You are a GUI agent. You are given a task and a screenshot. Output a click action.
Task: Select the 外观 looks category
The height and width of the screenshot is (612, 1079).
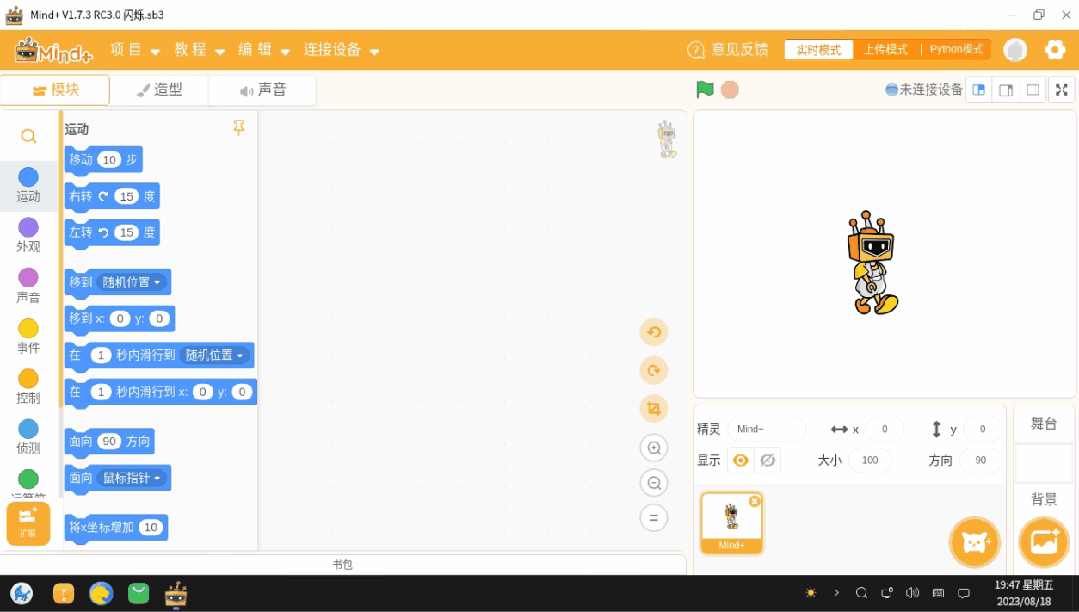point(28,235)
